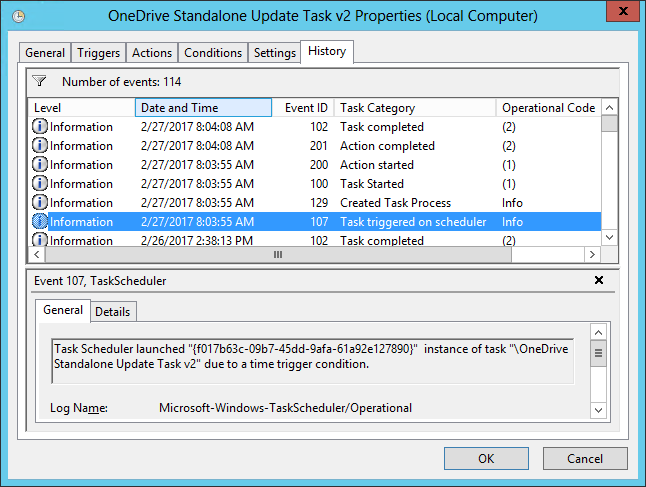Select the Created Task Process row

tap(315, 202)
